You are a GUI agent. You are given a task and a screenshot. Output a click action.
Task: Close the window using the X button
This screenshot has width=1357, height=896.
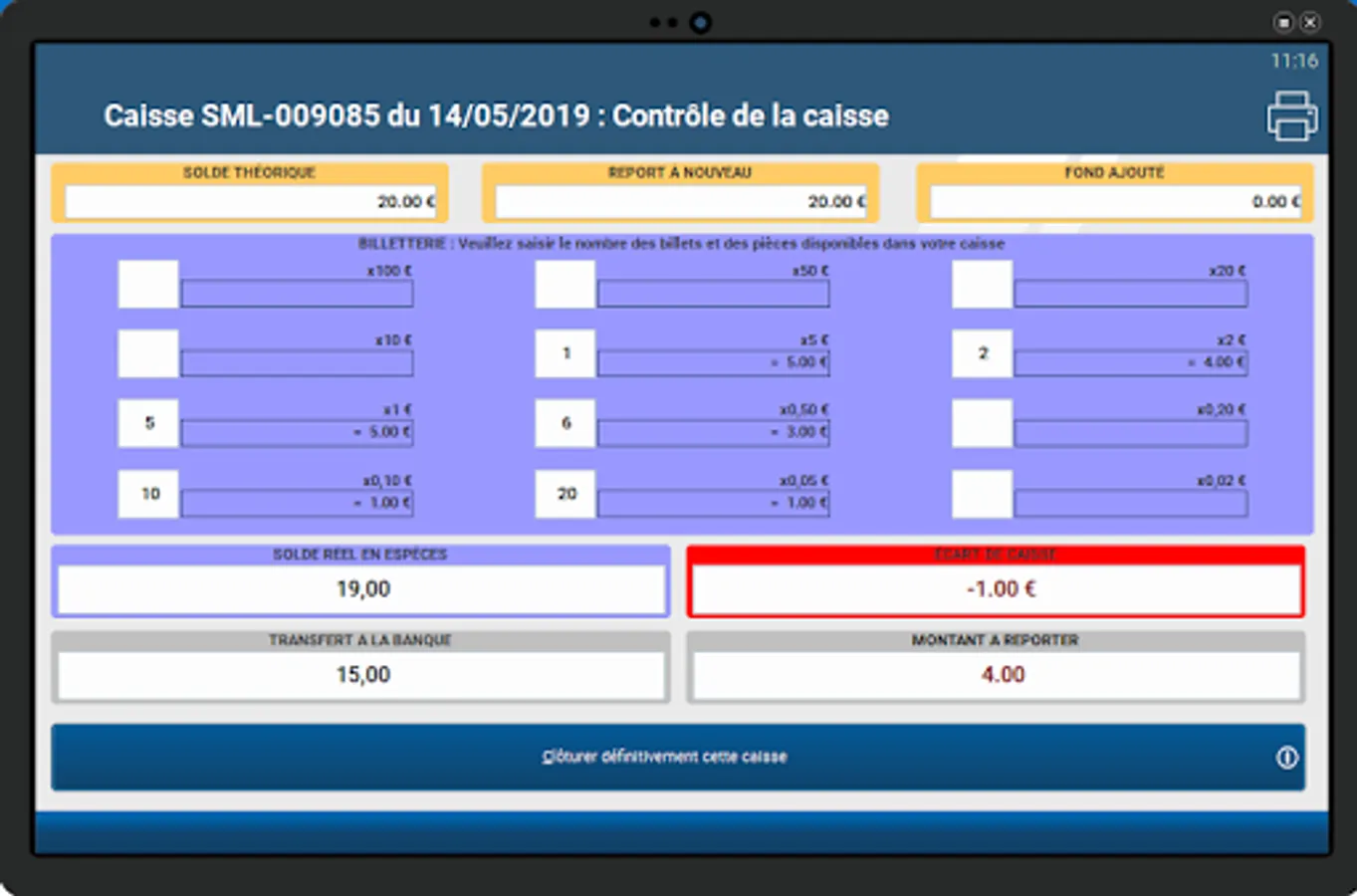click(x=1310, y=22)
